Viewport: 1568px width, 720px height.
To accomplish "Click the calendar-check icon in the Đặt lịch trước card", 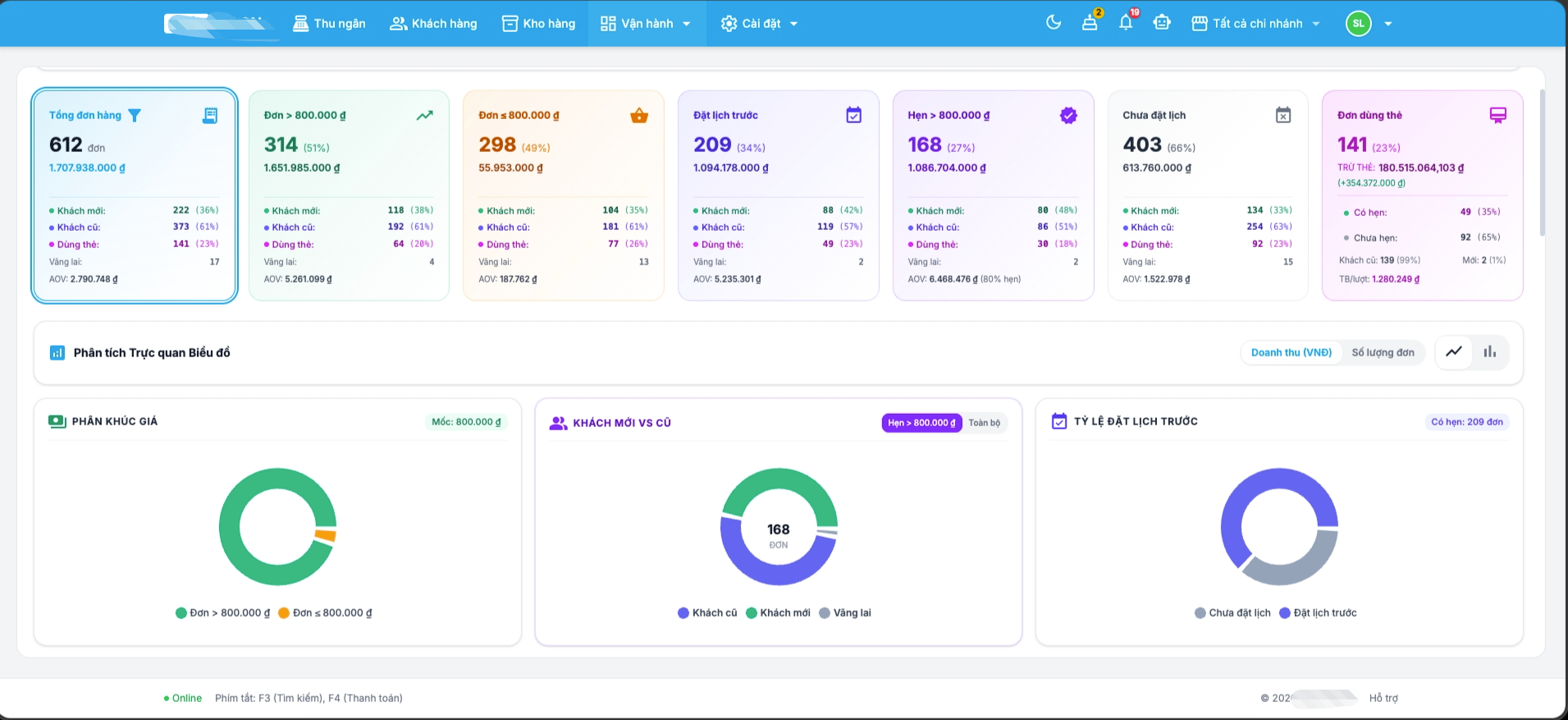I will click(x=854, y=115).
